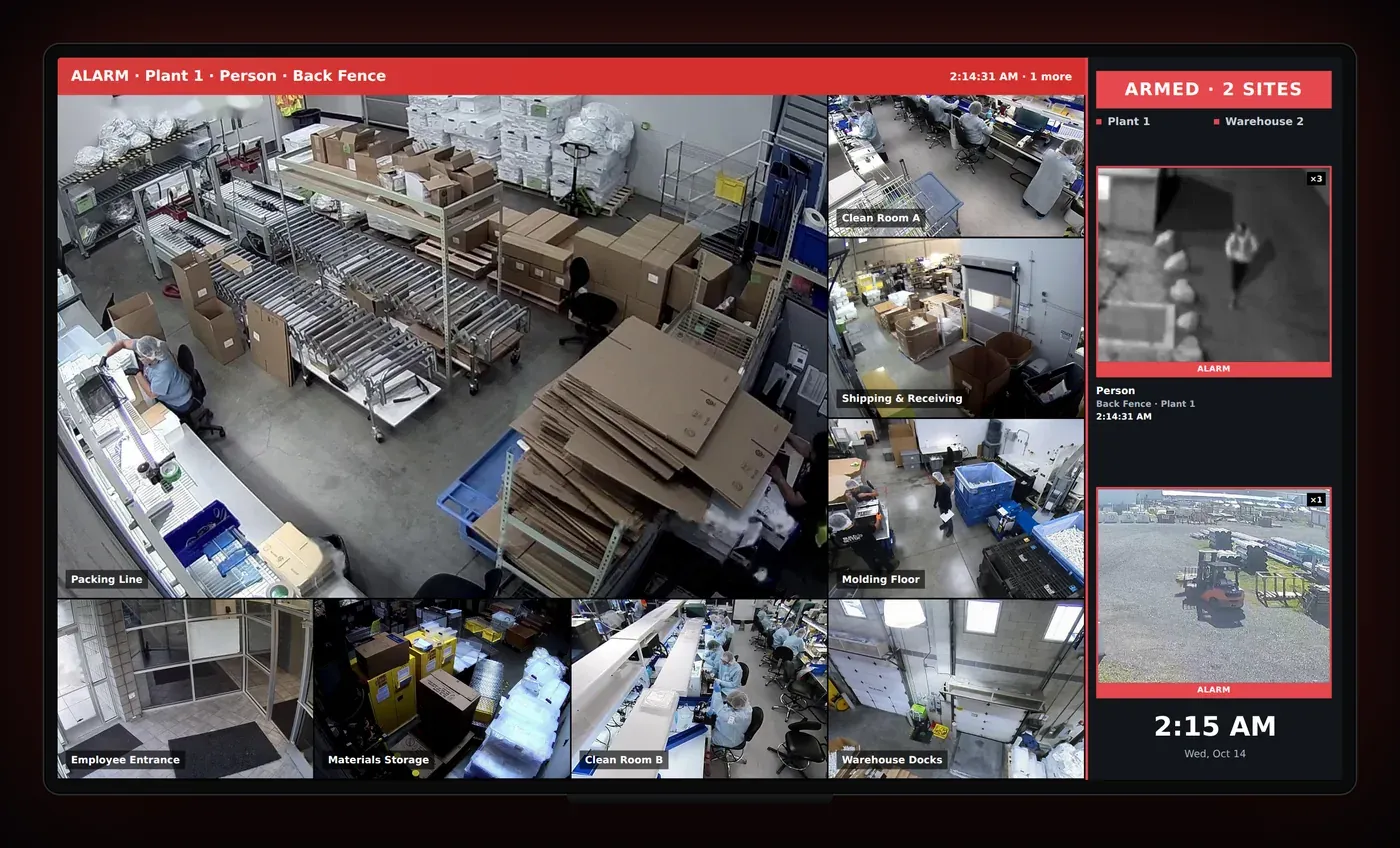Open the Molding Floor camera feed
Screen dimensions: 1400x848
pos(956,508)
